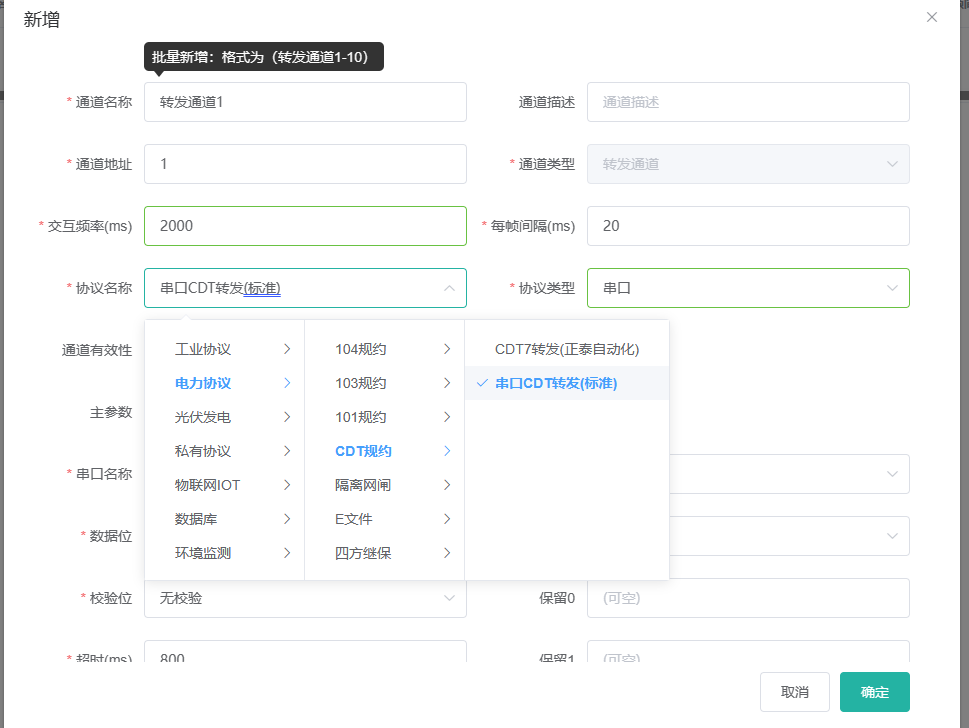
Task: Click the 通道地址 input field
Action: coord(305,164)
